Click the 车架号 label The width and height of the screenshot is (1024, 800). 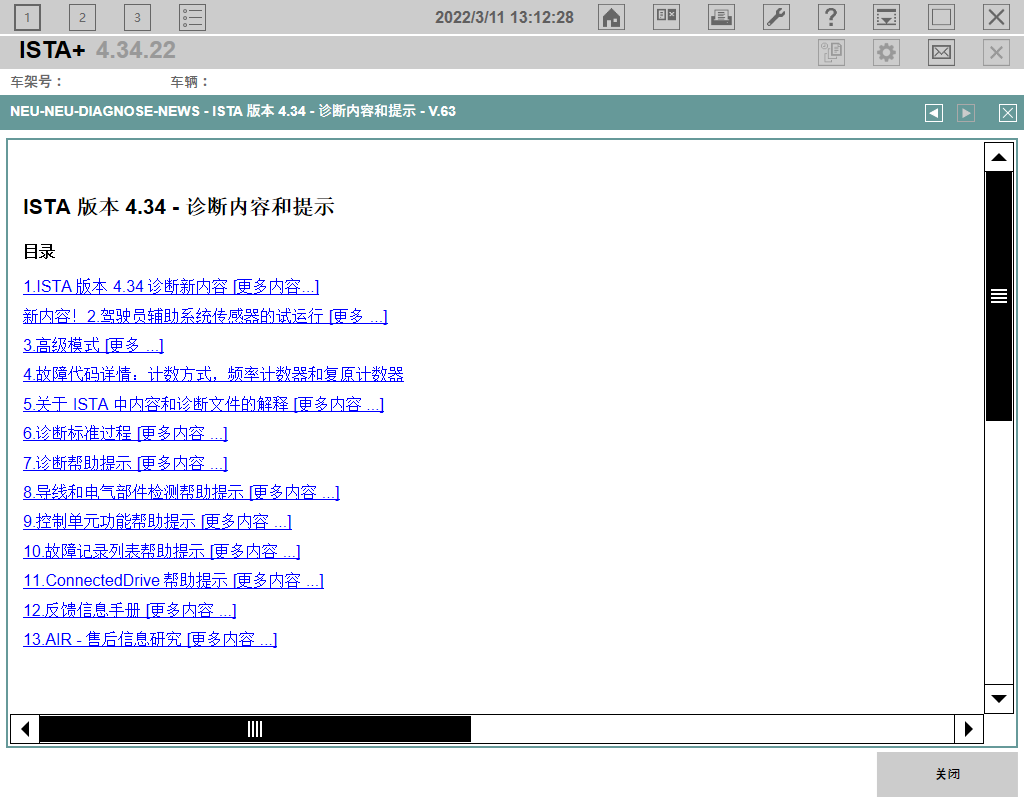click(x=37, y=82)
